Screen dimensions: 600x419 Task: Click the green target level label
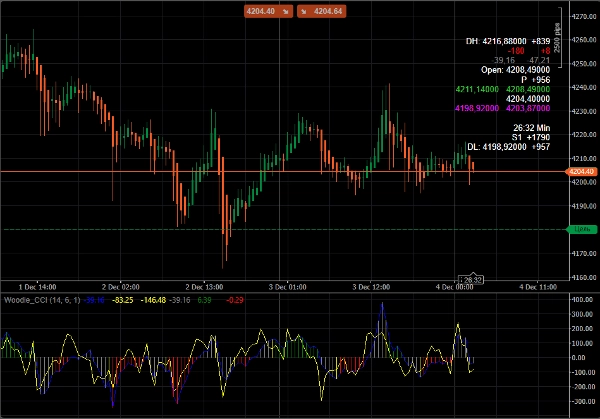pyautogui.click(x=581, y=230)
